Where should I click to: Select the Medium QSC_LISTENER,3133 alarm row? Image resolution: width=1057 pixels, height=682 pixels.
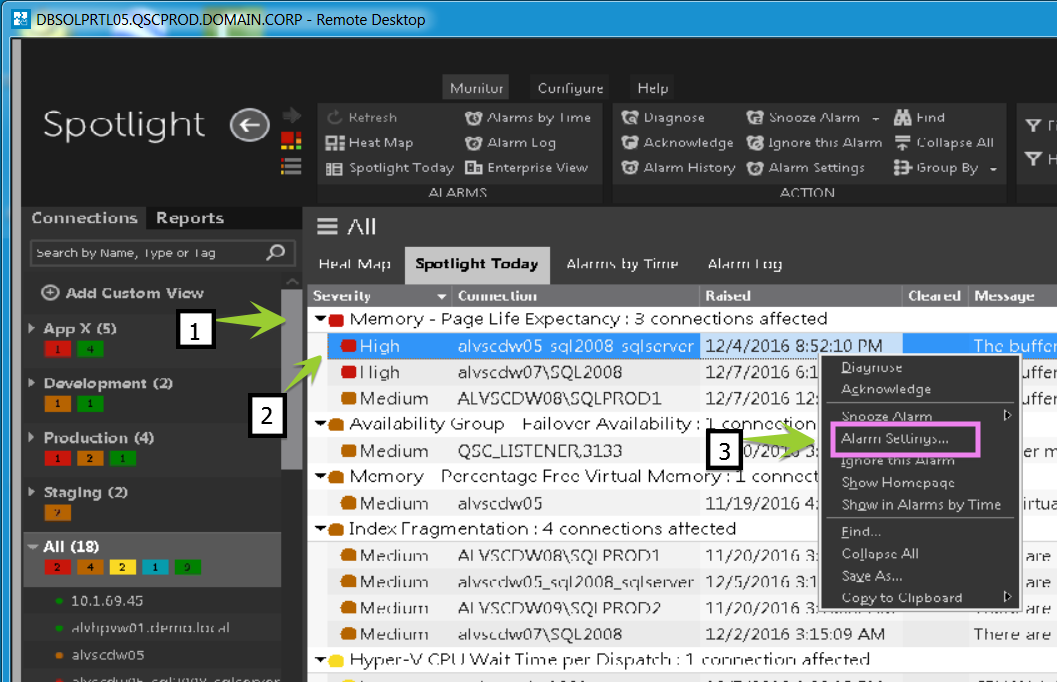click(681, 451)
